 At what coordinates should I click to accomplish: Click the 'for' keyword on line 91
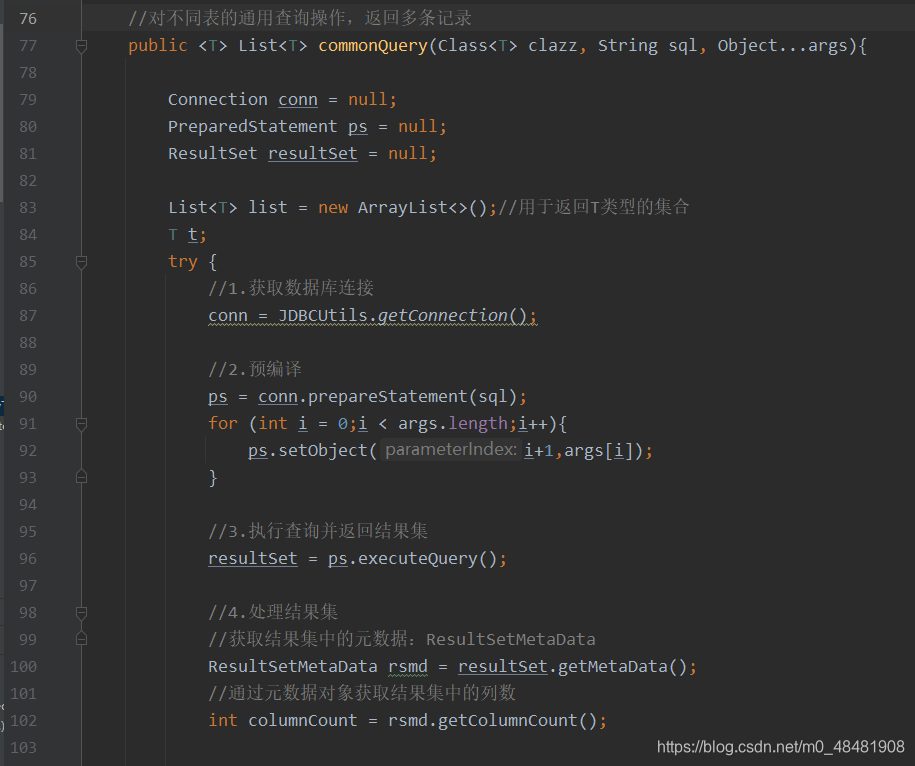[223, 423]
